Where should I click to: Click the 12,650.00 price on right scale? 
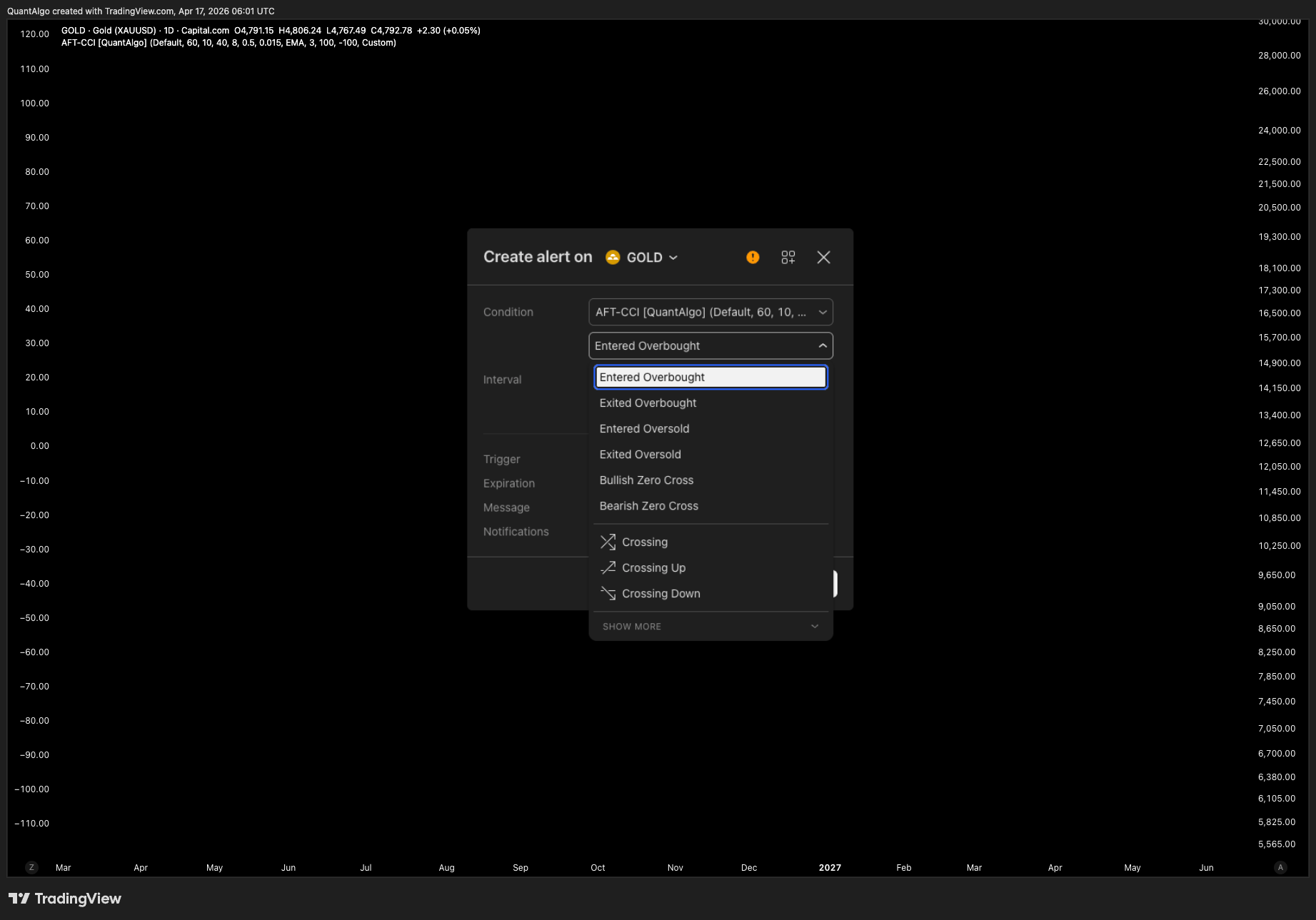1280,443
